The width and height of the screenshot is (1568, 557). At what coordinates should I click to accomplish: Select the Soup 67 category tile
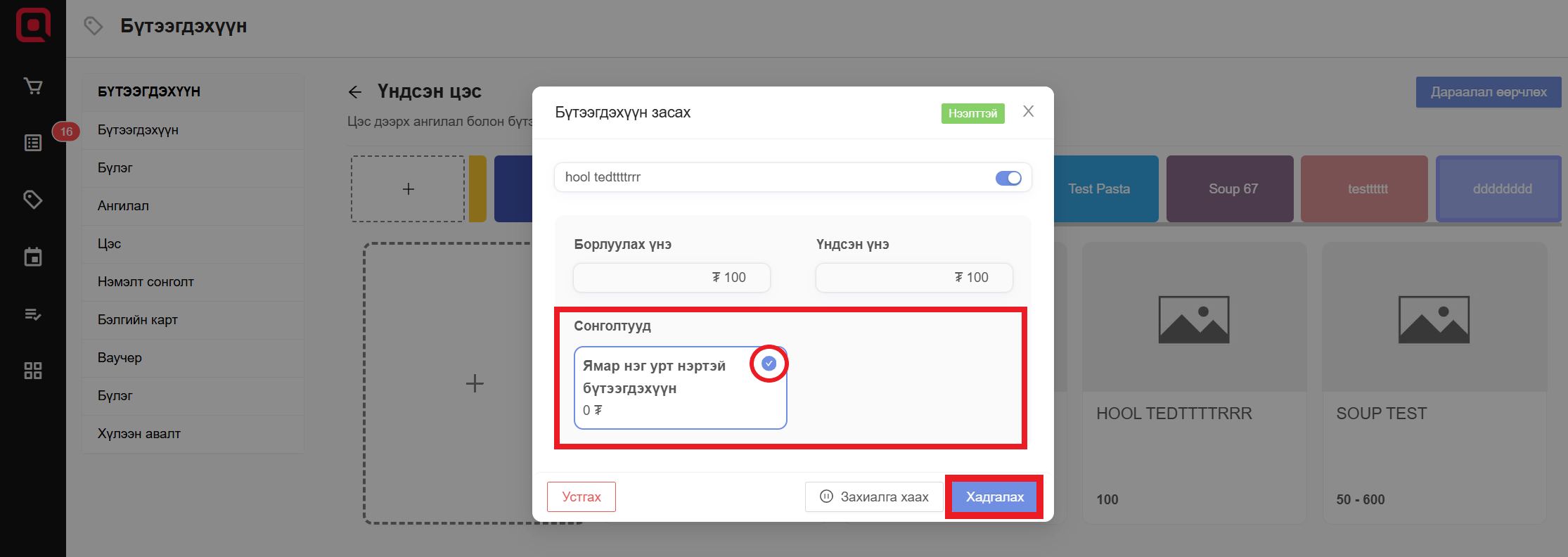tap(1233, 189)
